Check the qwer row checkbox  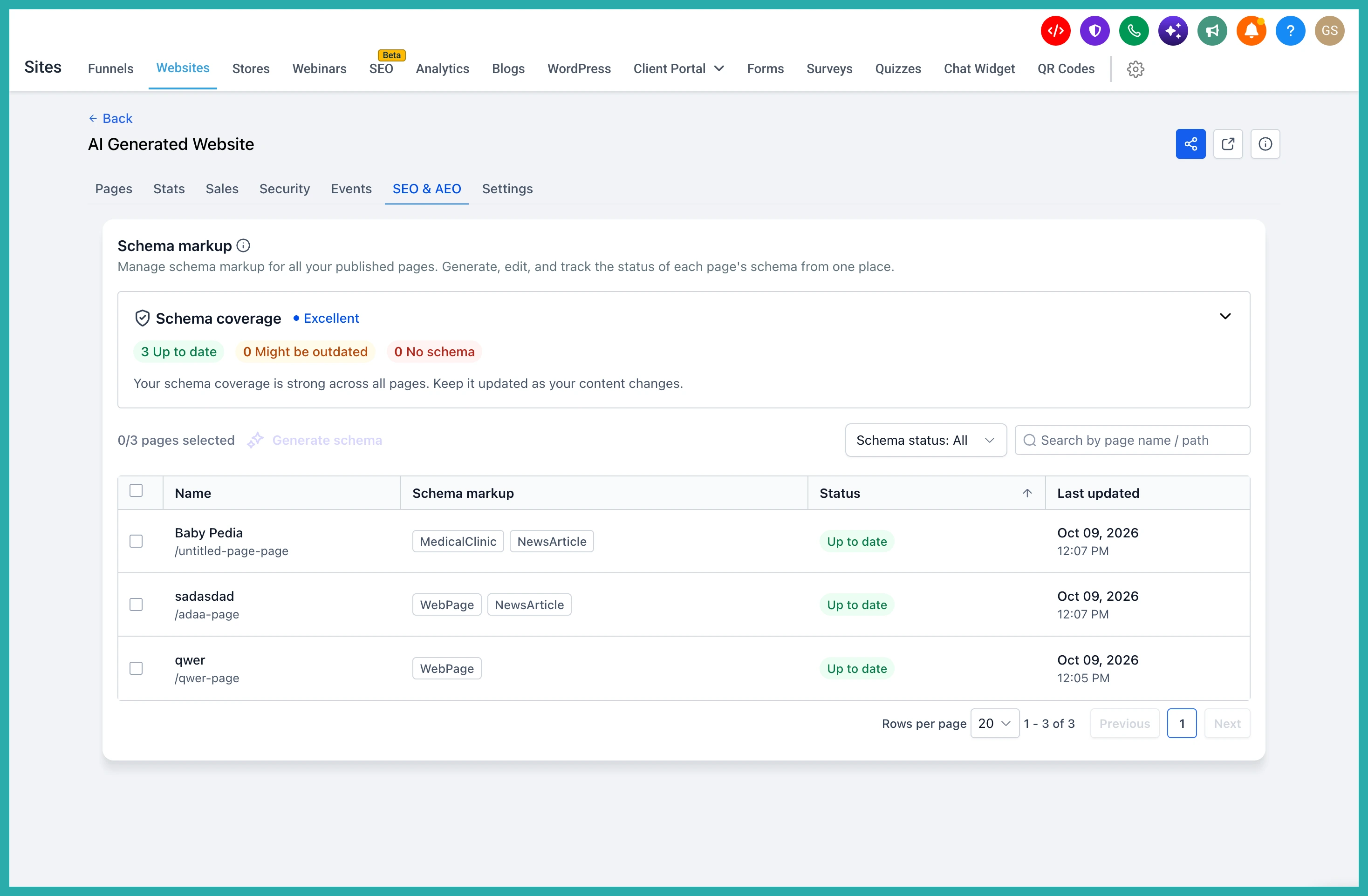coord(136,668)
